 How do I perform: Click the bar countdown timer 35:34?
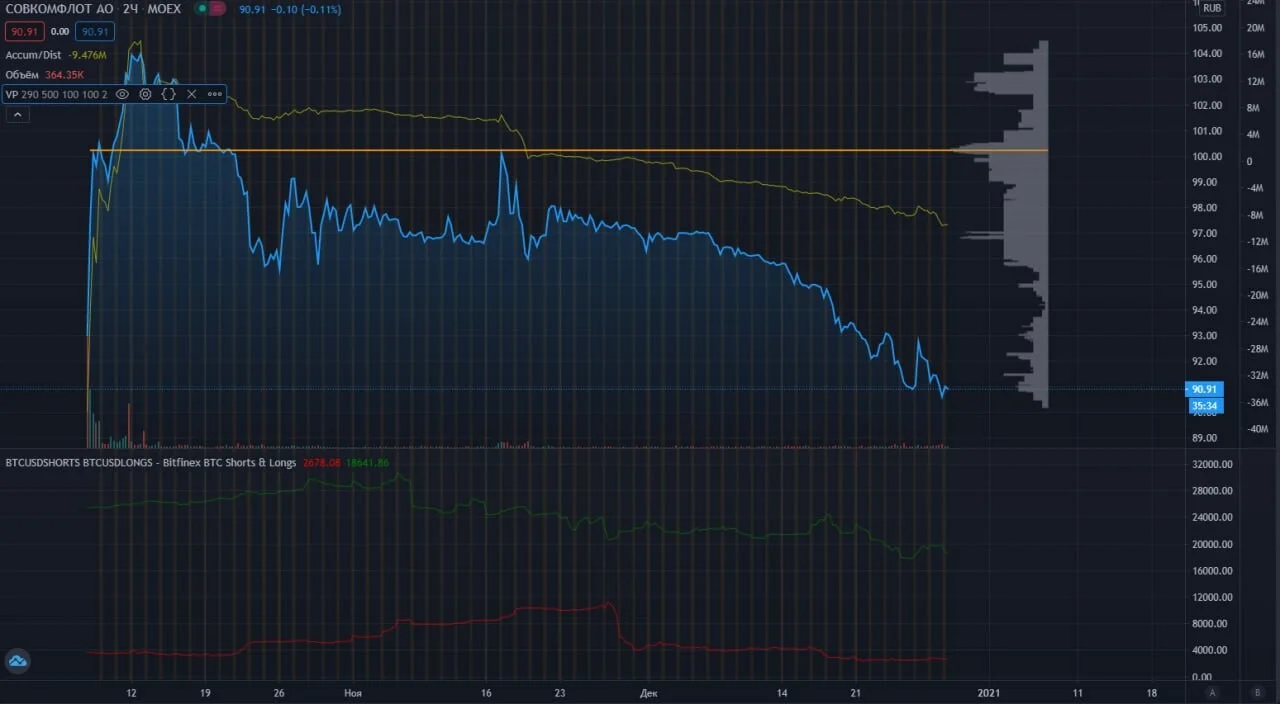point(1203,405)
